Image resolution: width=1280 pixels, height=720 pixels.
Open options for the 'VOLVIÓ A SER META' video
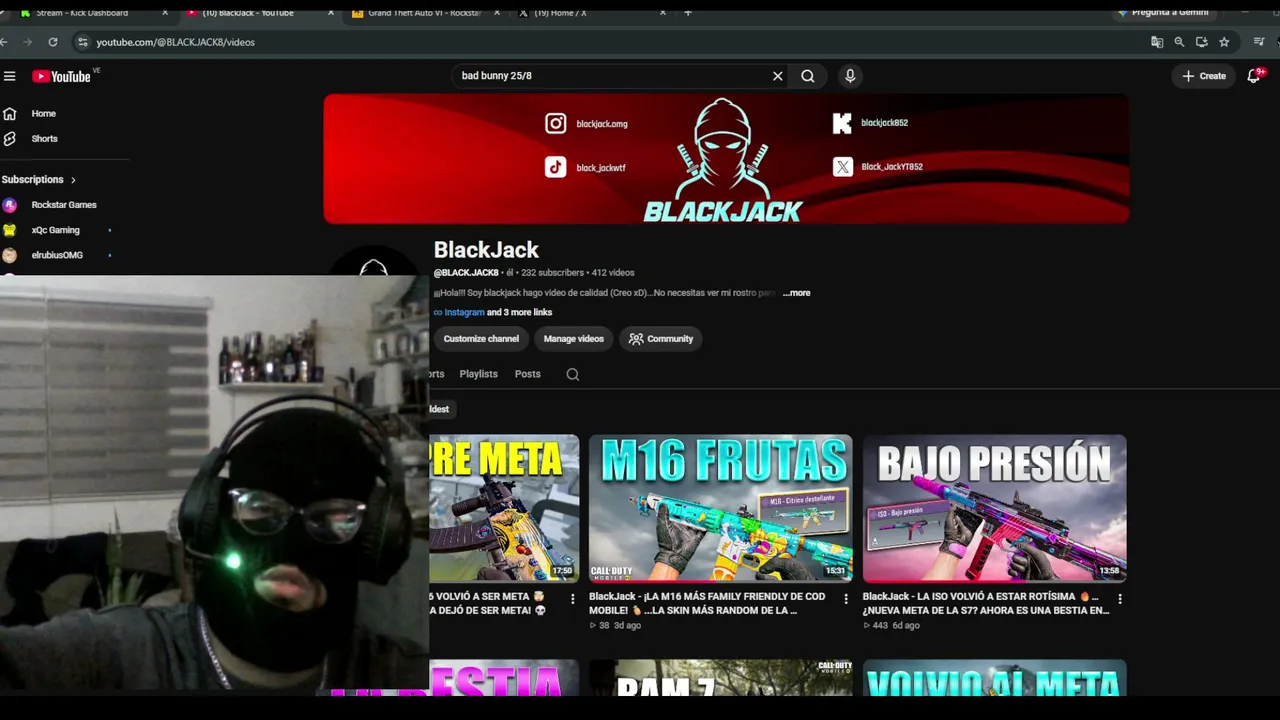click(573, 599)
